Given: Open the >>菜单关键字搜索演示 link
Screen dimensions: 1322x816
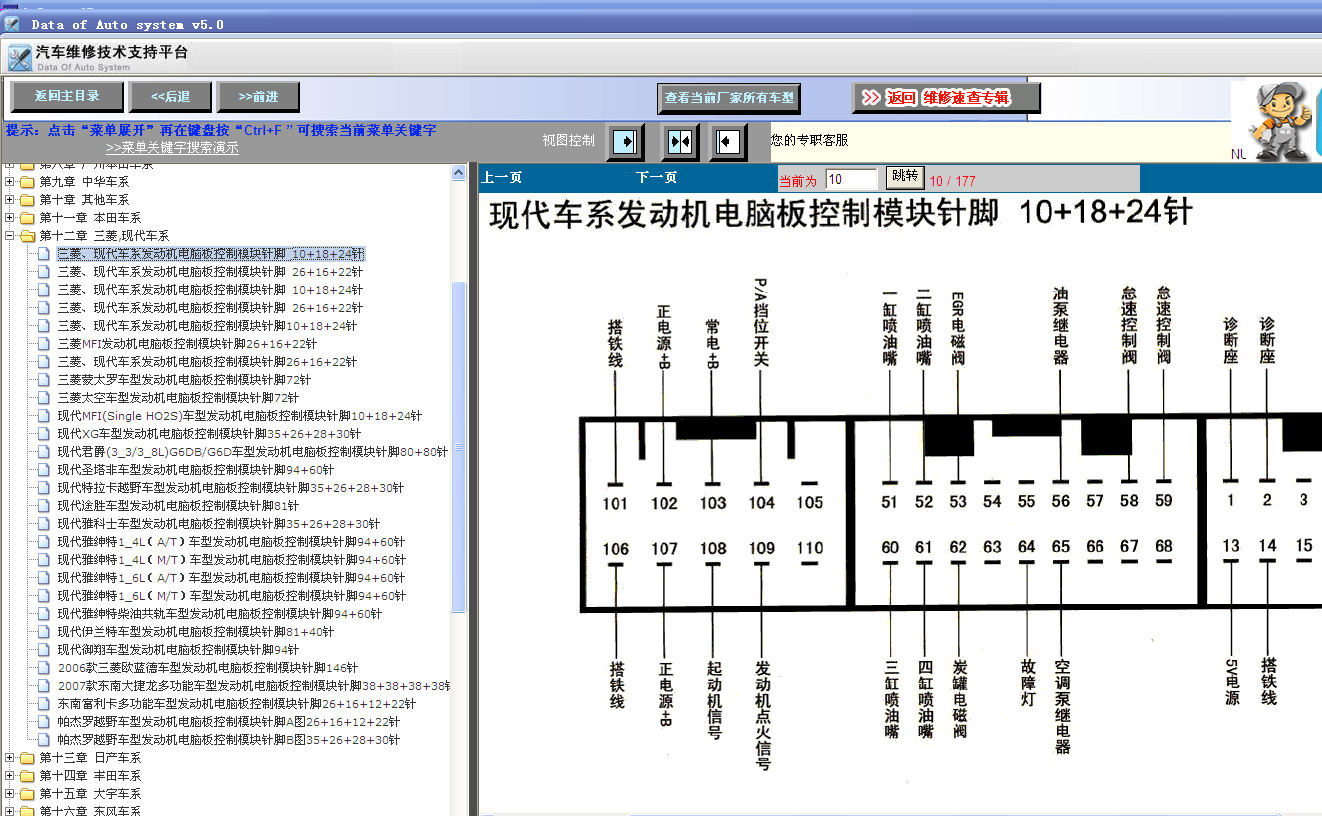Looking at the screenshot, I should (x=172, y=147).
